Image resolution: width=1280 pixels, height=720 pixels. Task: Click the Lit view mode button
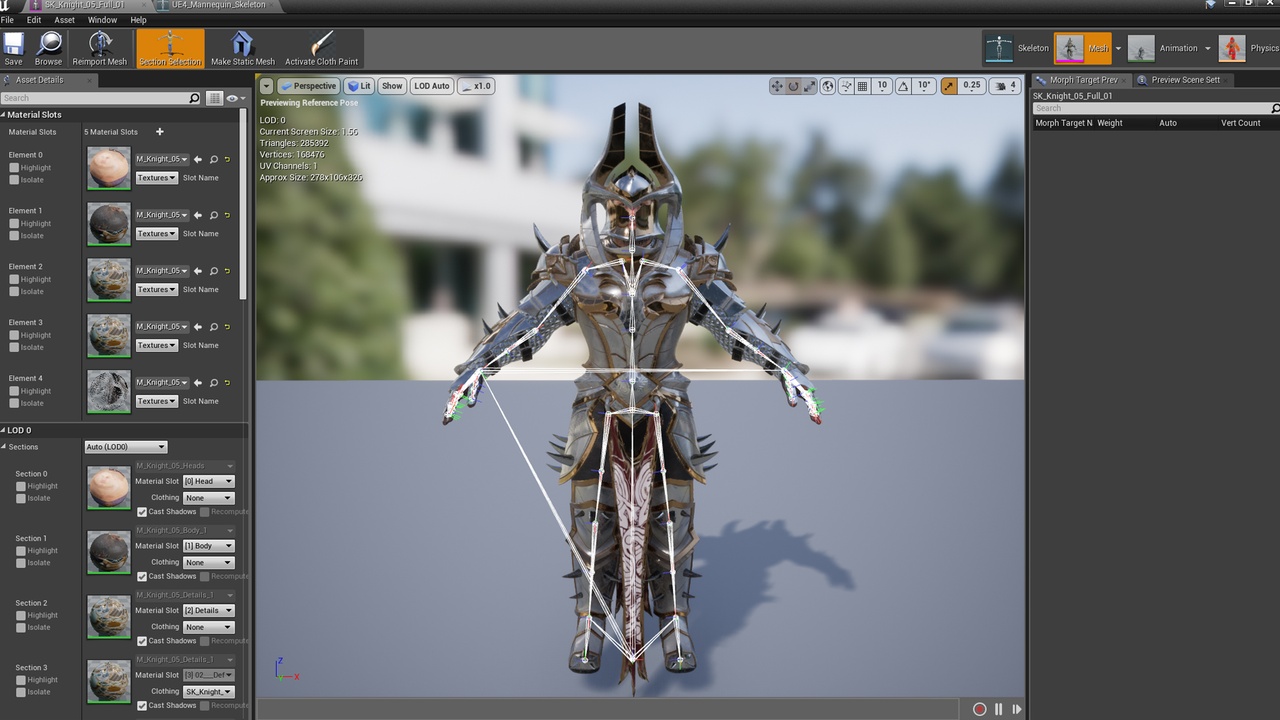click(x=359, y=86)
